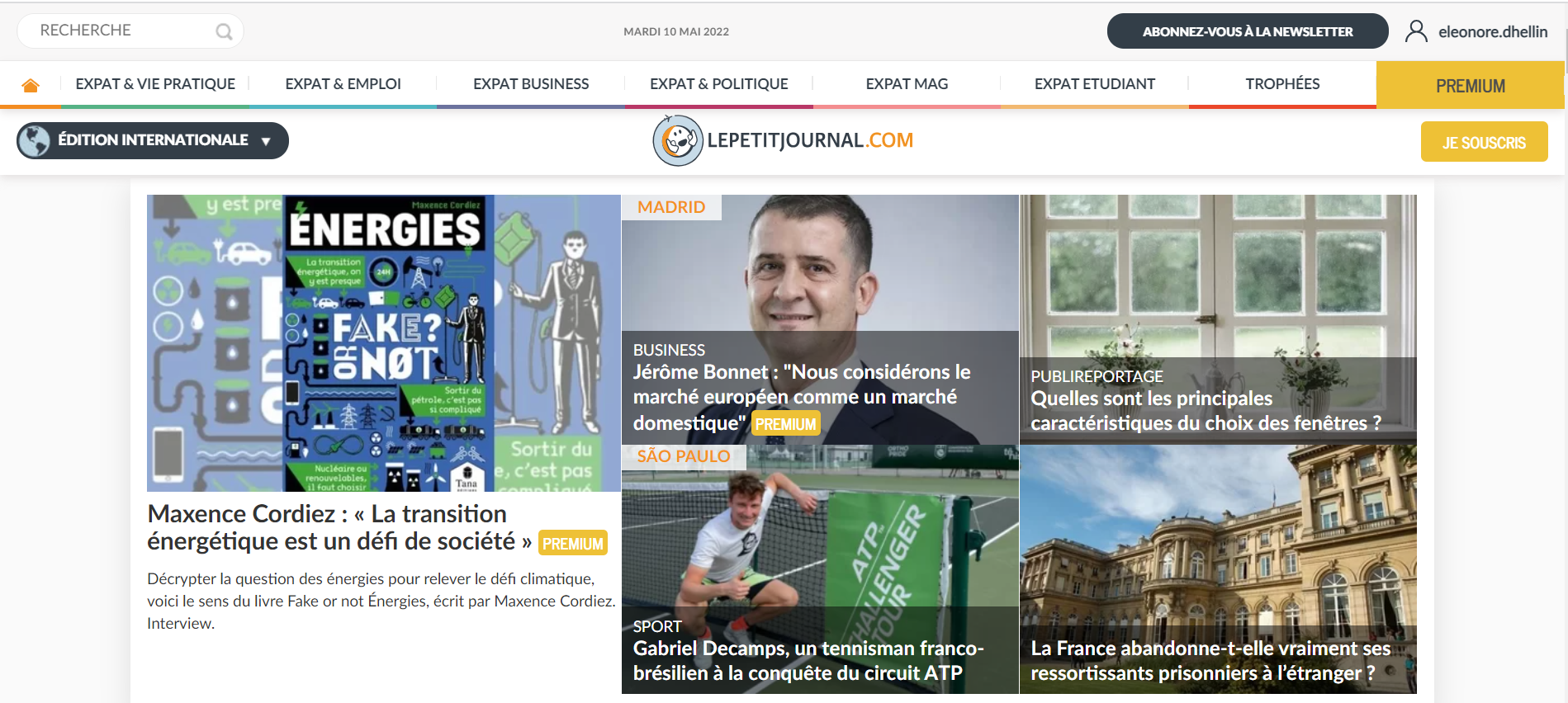Click Abonnez-vous à la newsletter button

click(x=1248, y=31)
